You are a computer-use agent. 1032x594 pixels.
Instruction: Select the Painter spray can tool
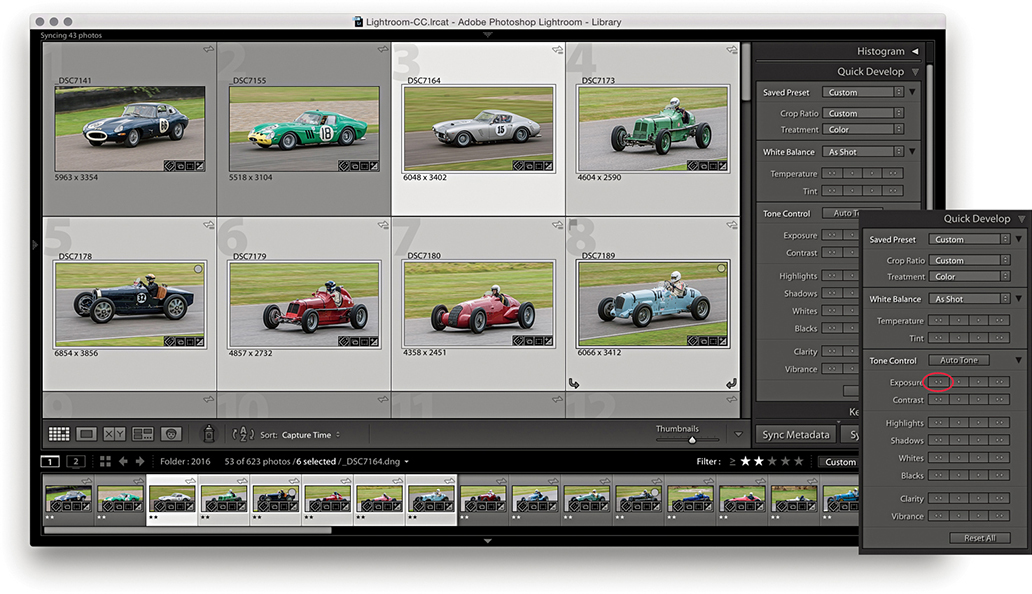209,434
